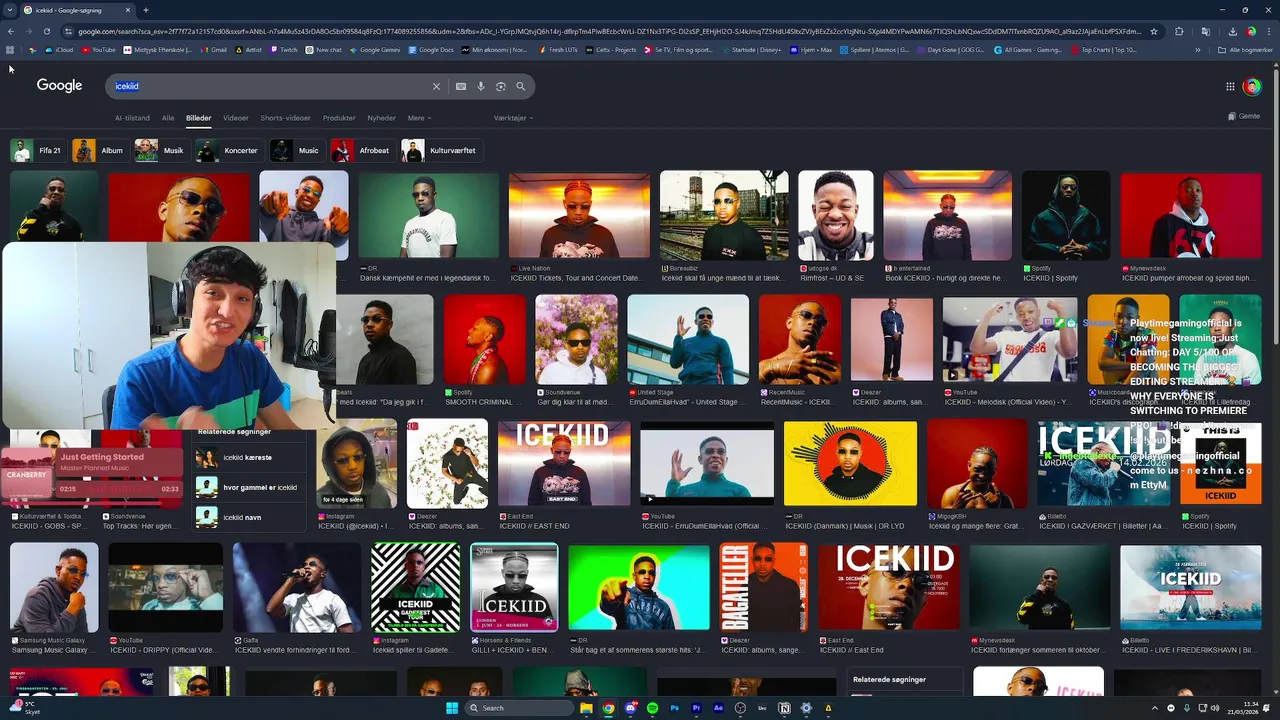Open Spotify from the taskbar
Image resolution: width=1280 pixels, height=720 pixels.
(652, 708)
